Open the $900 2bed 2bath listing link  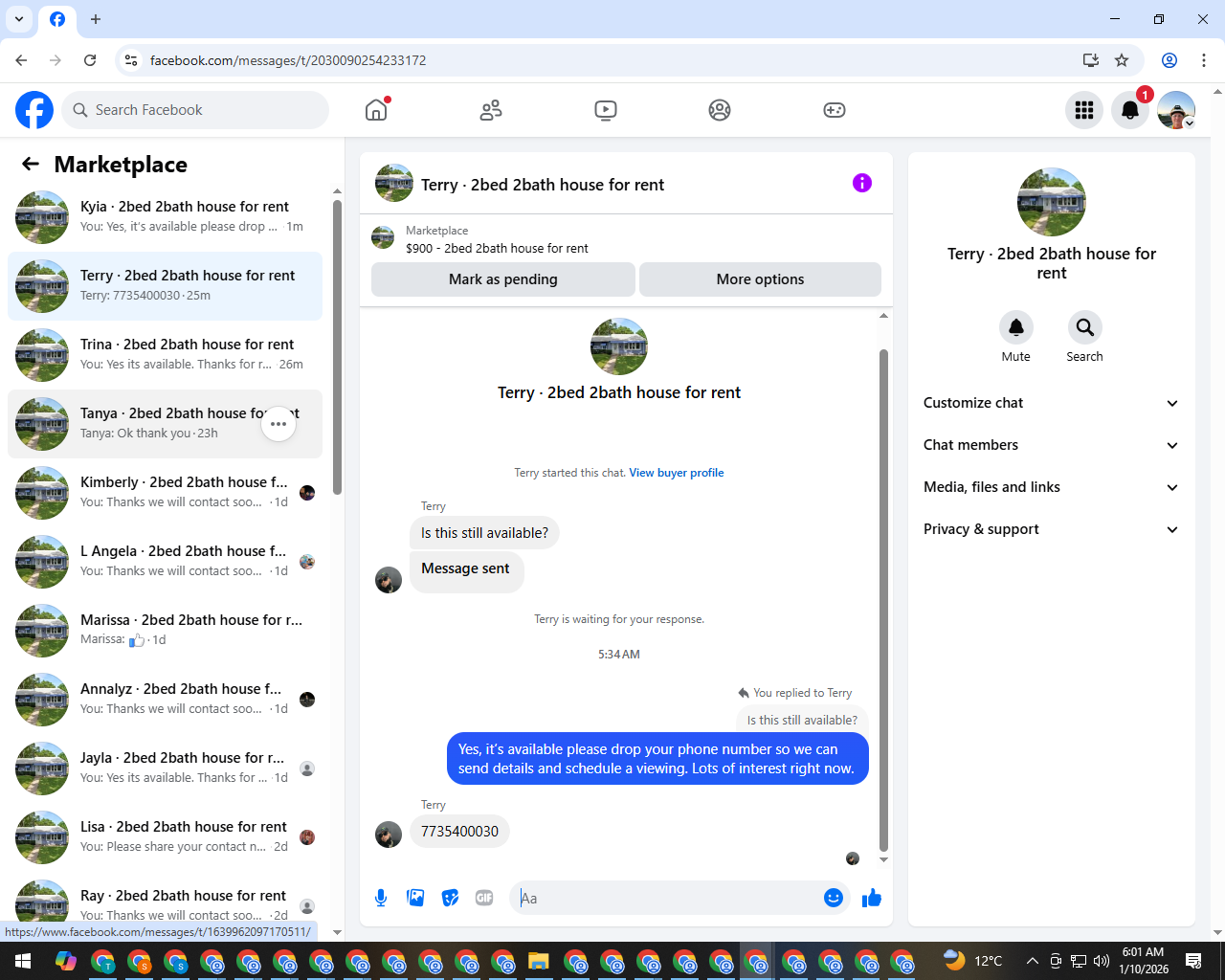(x=498, y=248)
